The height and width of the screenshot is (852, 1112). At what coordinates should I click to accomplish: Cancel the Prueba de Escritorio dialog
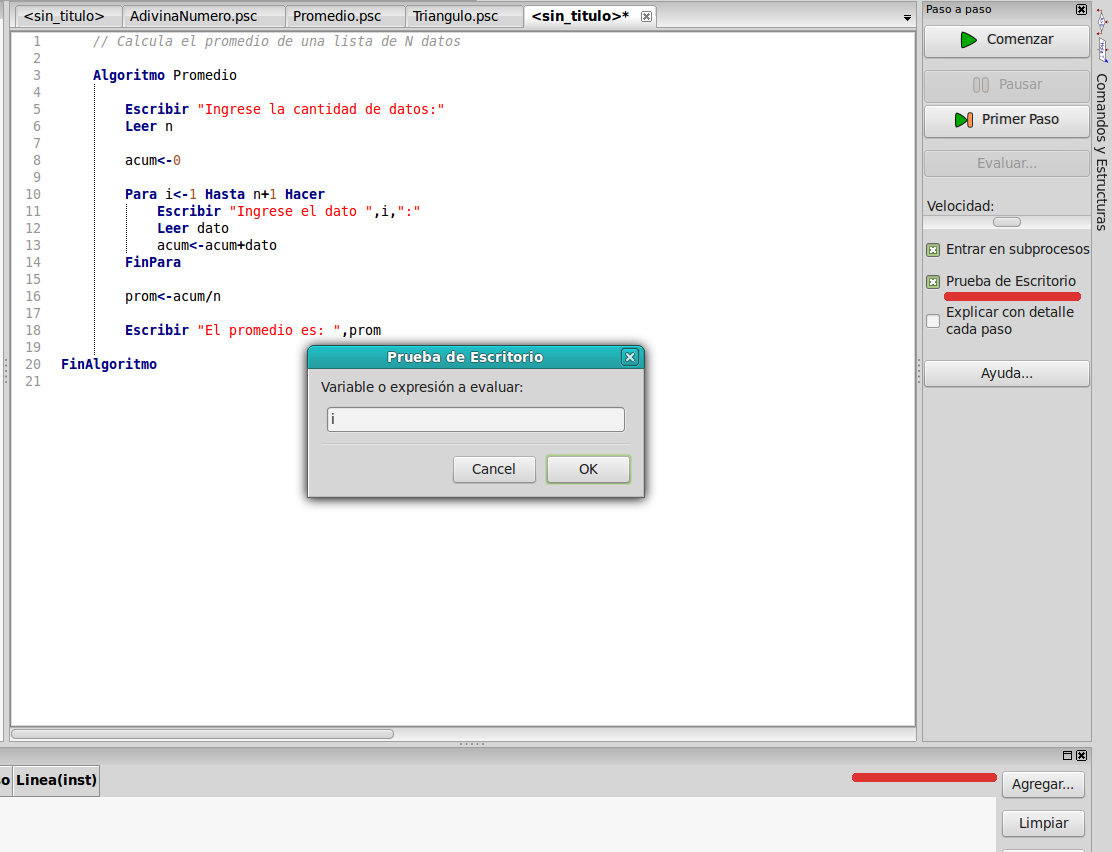(494, 469)
